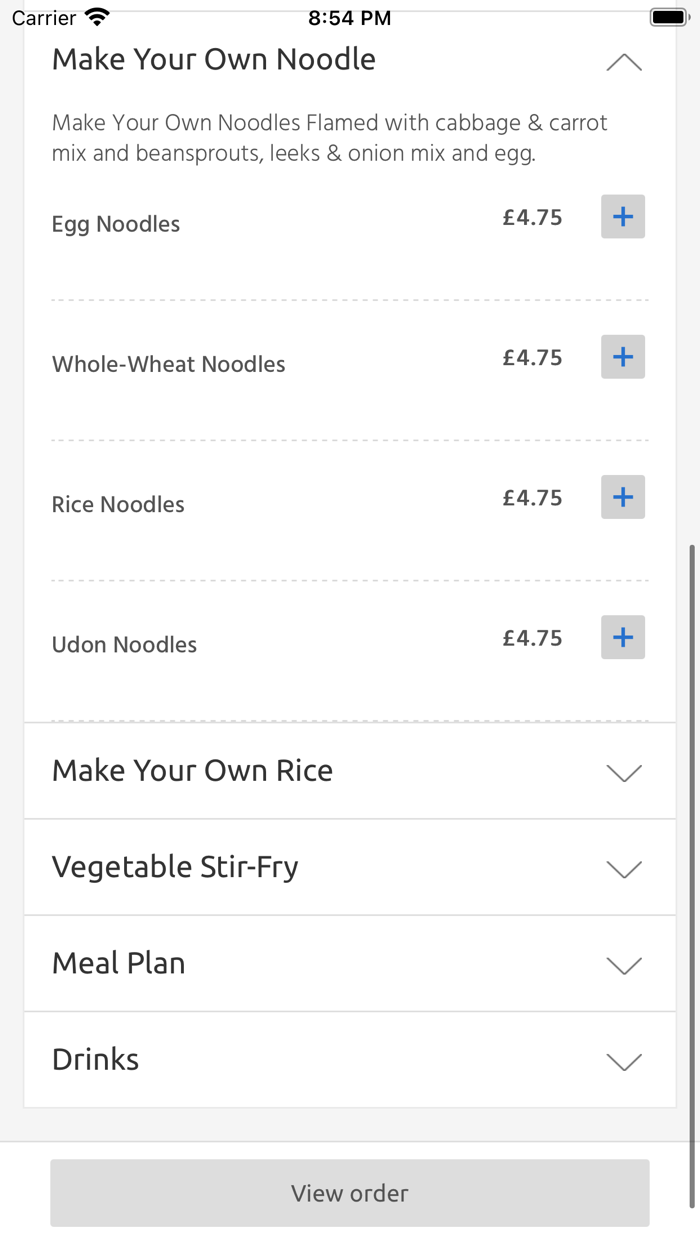Expand the Make Your Own Rice chevron
Screen dimensions: 700x1244
624,773
